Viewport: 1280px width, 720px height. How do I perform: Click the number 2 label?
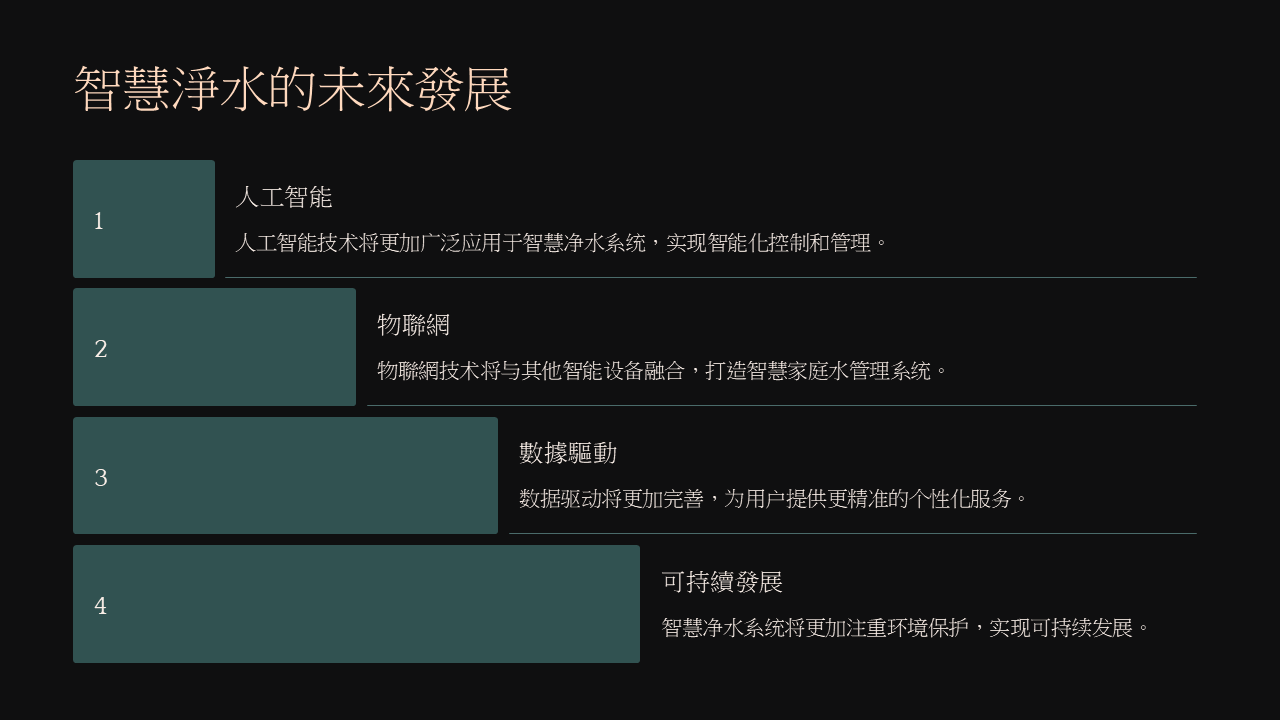coord(101,349)
